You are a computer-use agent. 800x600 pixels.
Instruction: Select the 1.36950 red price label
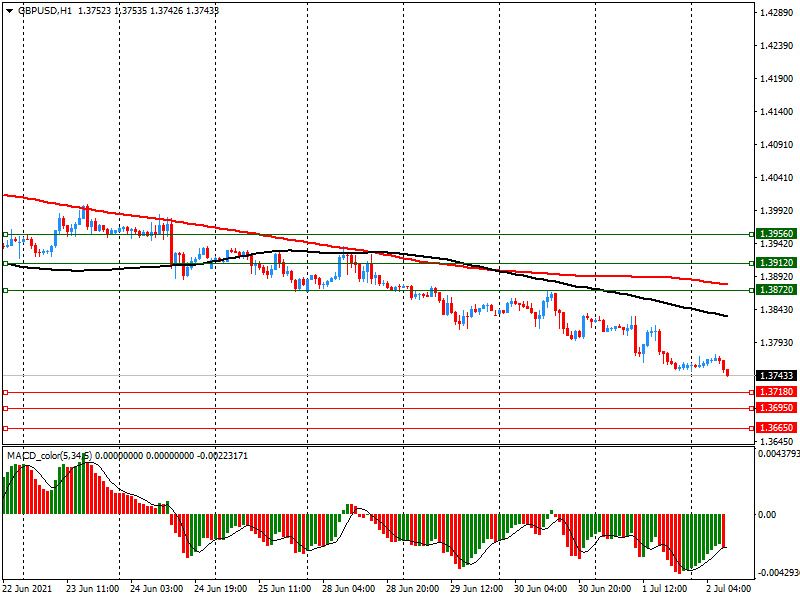point(776,409)
